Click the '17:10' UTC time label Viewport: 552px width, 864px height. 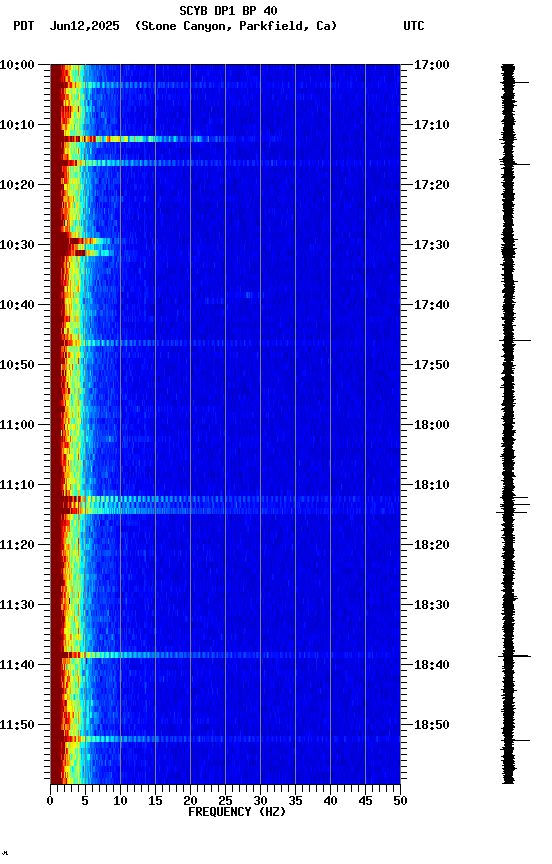[432, 125]
